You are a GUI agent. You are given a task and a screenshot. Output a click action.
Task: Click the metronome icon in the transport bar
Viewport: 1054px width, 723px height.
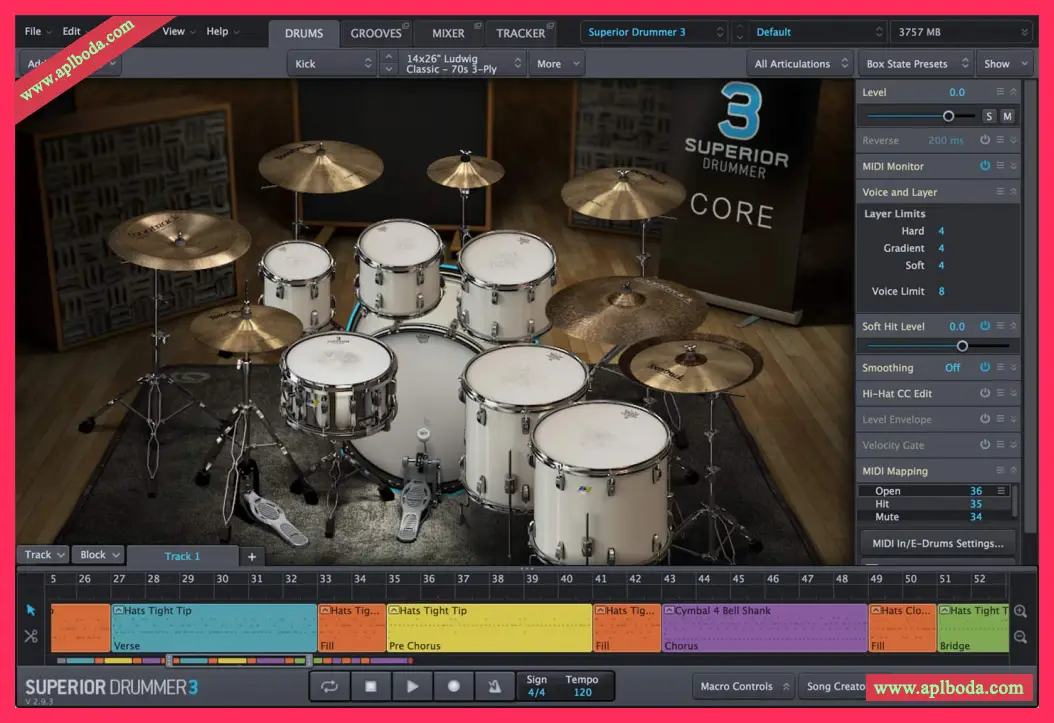tap(493, 686)
